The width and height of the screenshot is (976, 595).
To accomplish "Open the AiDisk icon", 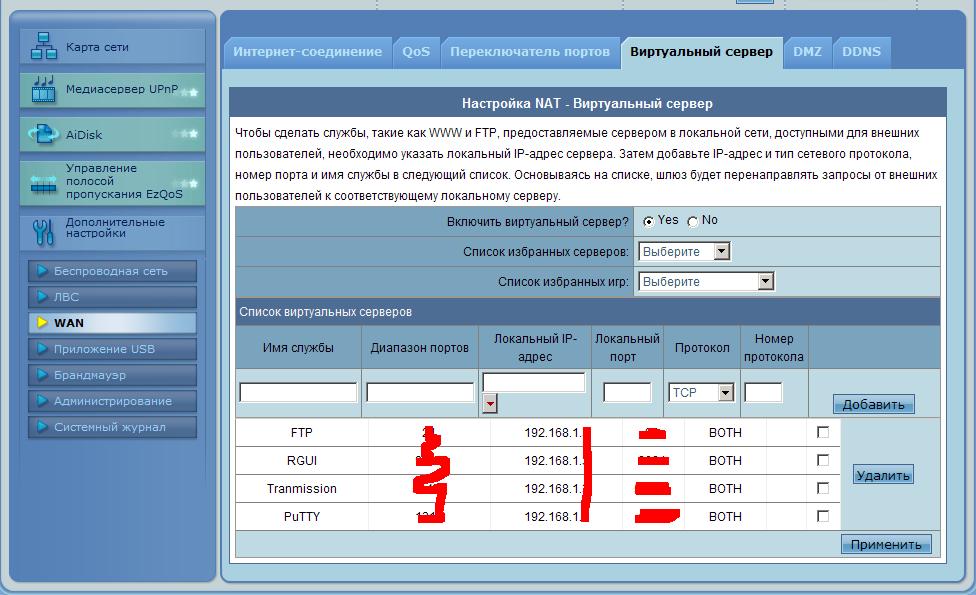I will [44, 134].
